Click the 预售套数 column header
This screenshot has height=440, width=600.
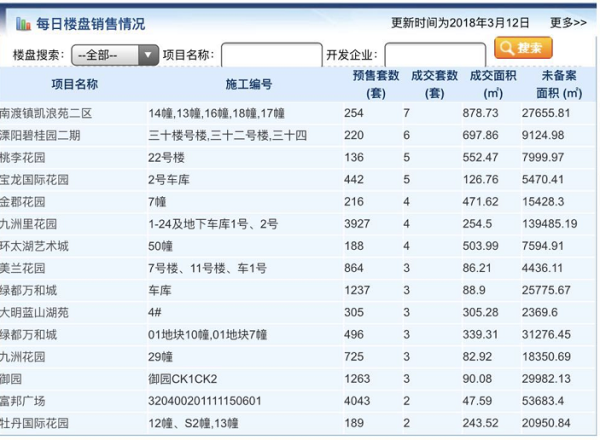pyautogui.click(x=376, y=84)
